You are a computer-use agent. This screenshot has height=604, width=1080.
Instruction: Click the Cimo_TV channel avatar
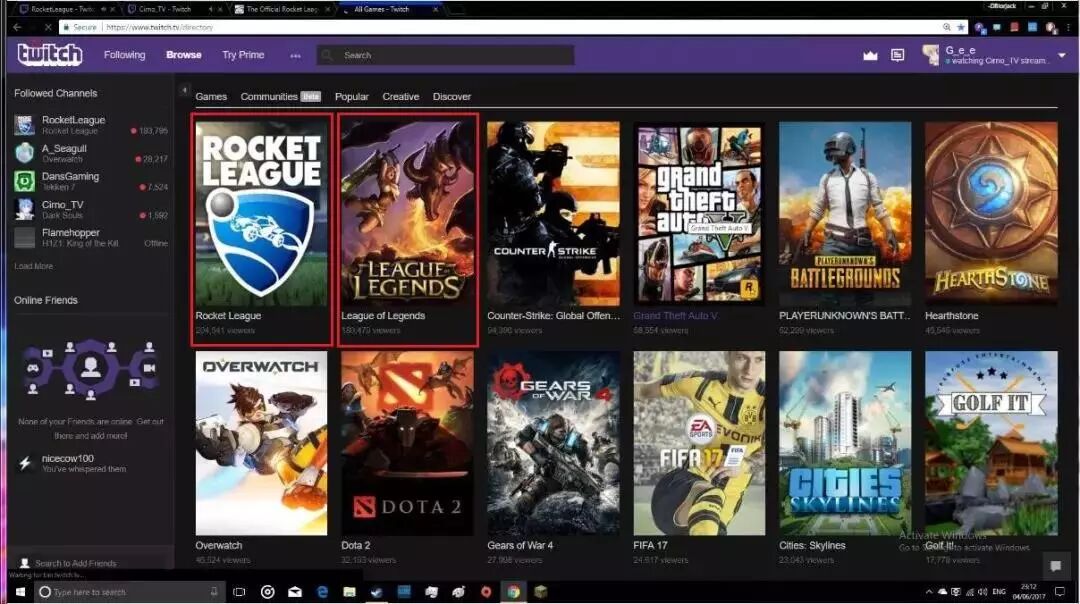(x=25, y=209)
